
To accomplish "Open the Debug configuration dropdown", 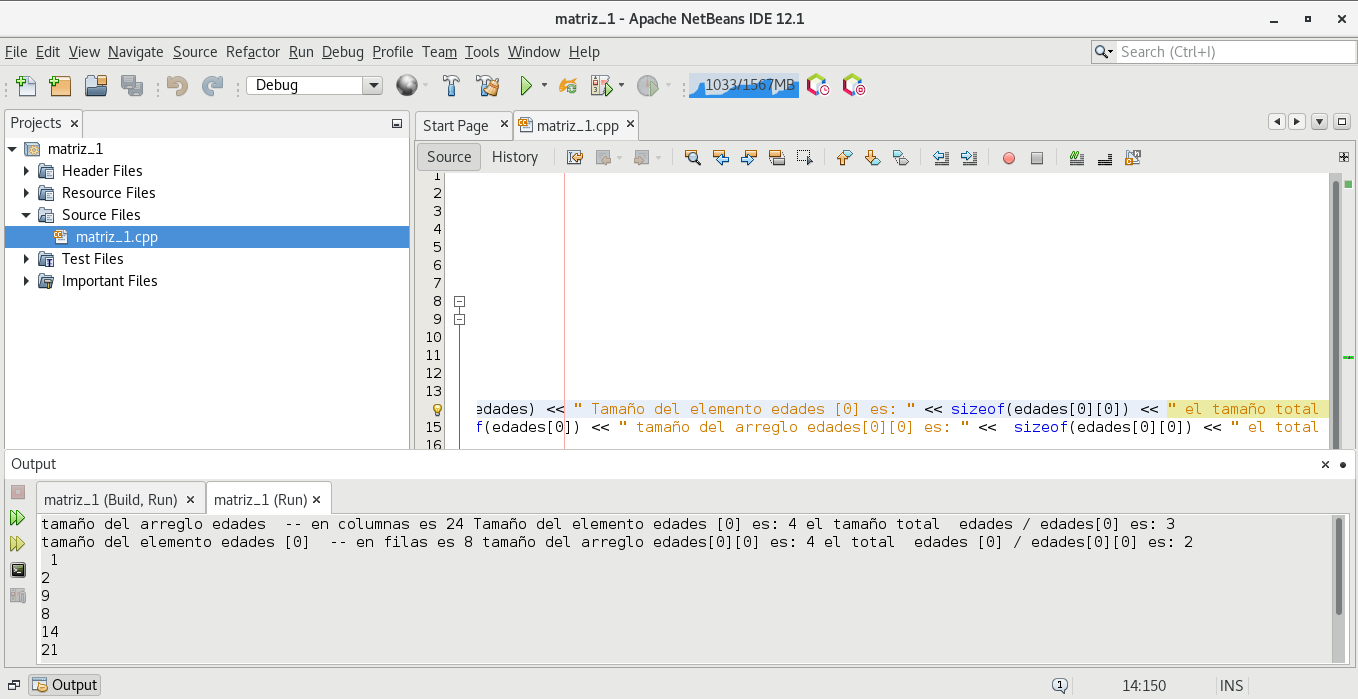I will (x=372, y=86).
